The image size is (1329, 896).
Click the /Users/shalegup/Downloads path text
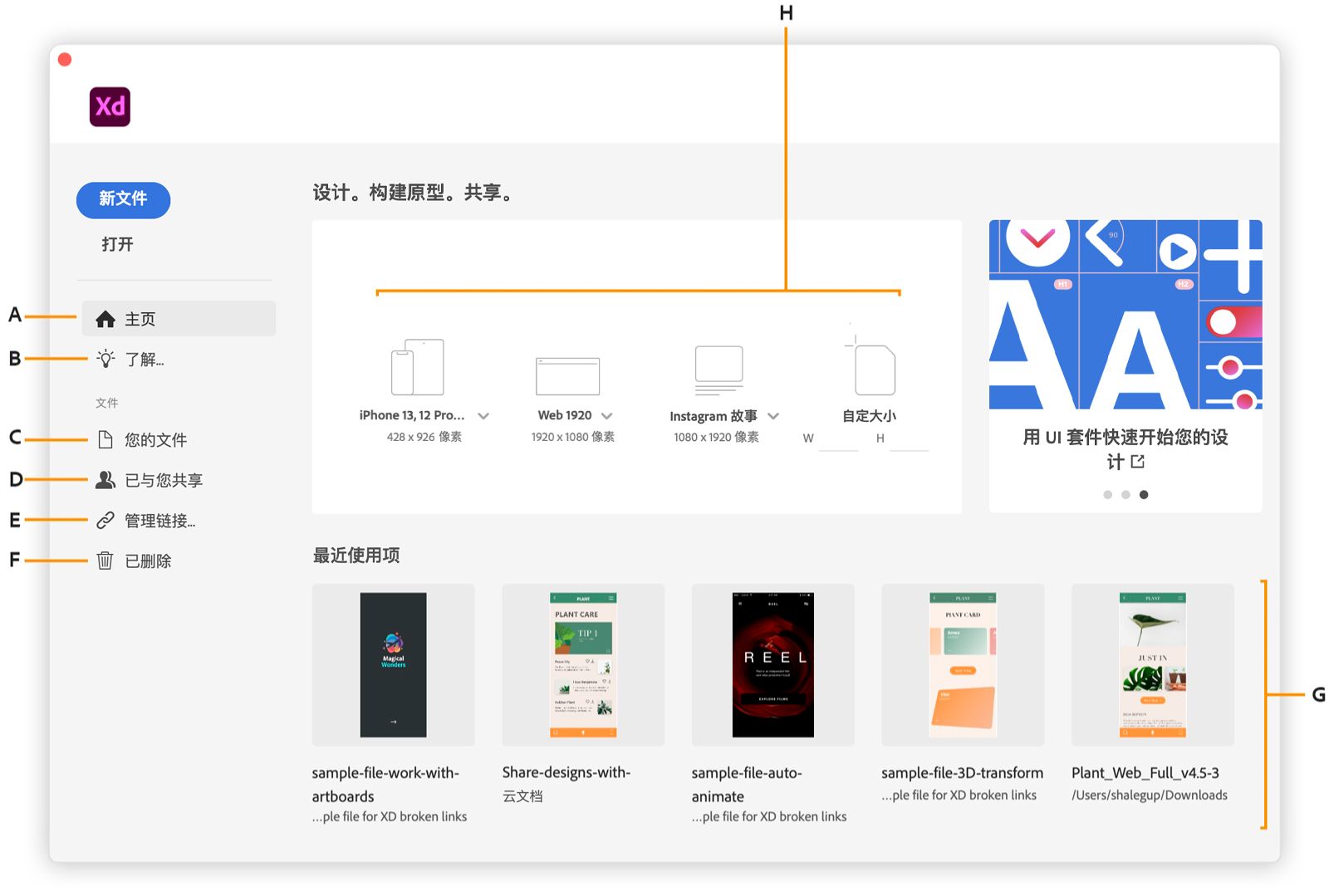tap(1150, 796)
